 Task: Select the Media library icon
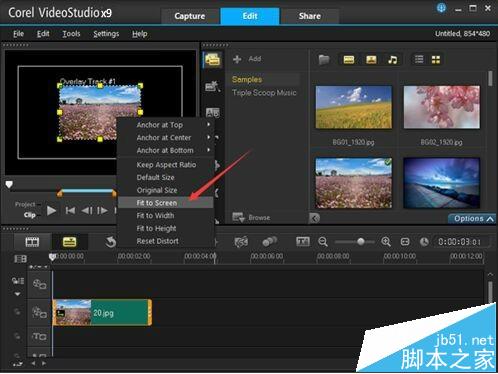(x=212, y=60)
